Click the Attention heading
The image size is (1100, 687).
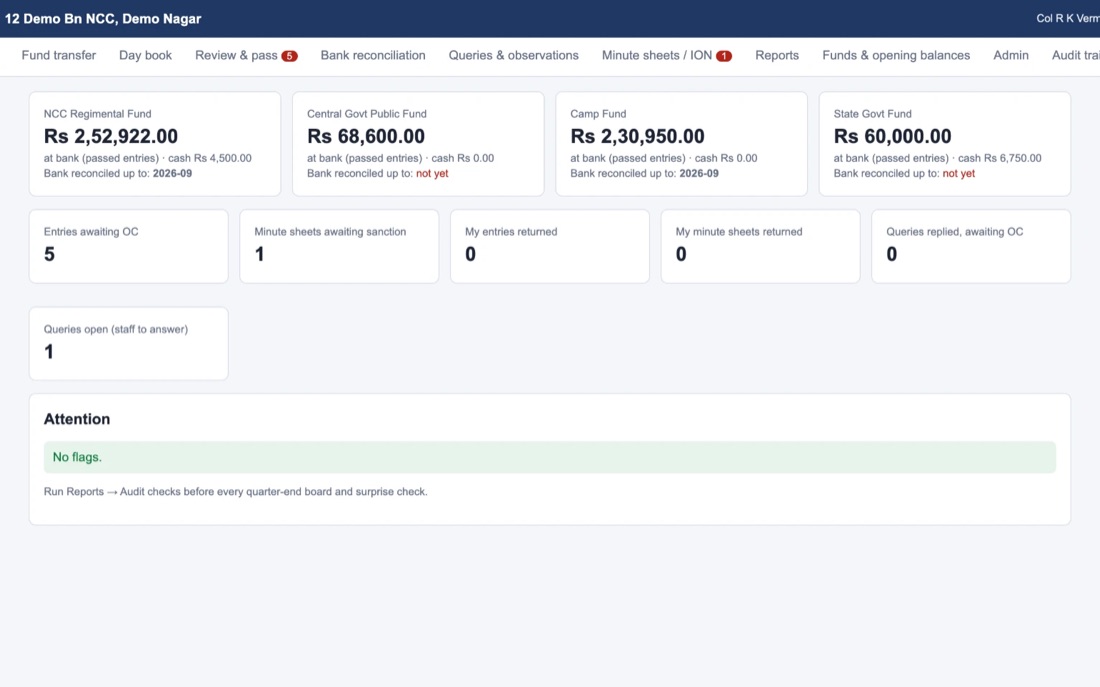[x=76, y=419]
